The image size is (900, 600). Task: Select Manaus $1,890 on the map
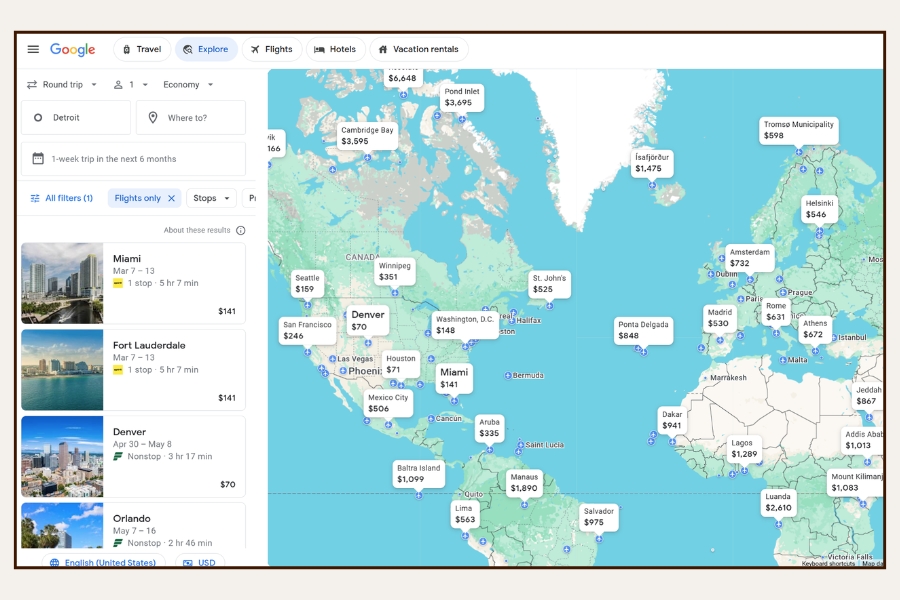pos(524,482)
